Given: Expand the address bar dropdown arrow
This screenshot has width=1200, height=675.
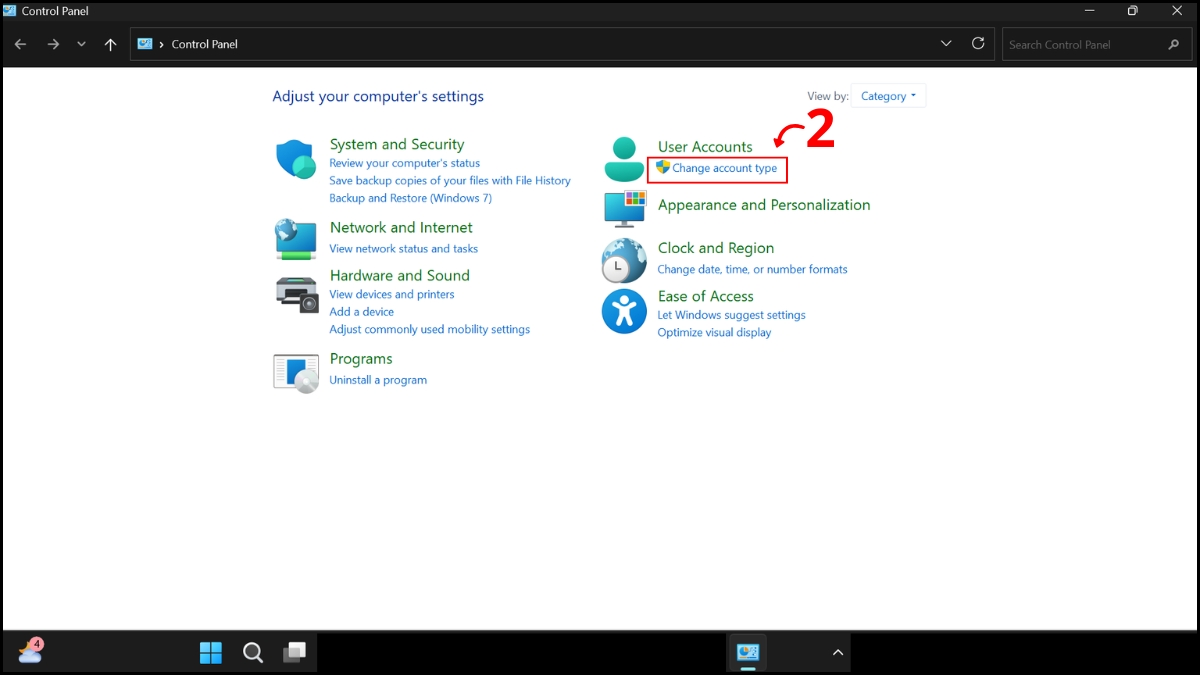Looking at the screenshot, I should tap(945, 44).
